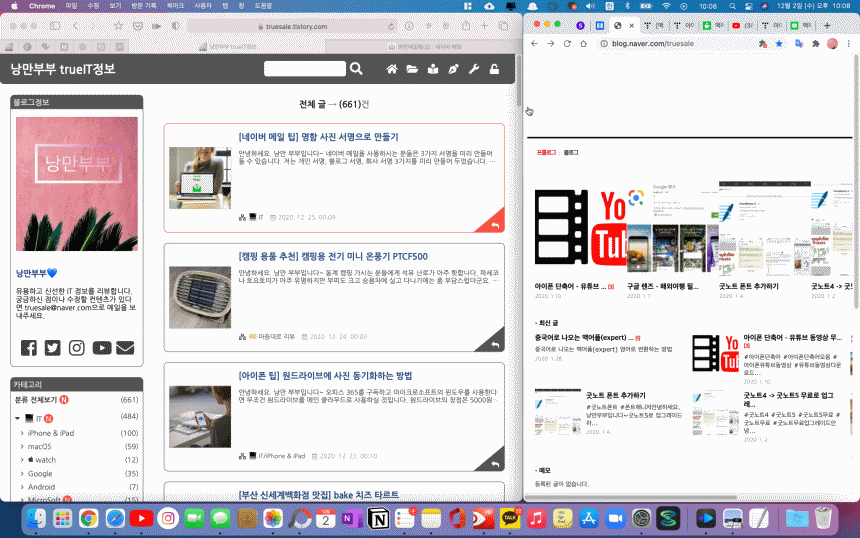Open the wrench admin icon in the Tistory header
The image size is (860, 538).
tap(474, 69)
